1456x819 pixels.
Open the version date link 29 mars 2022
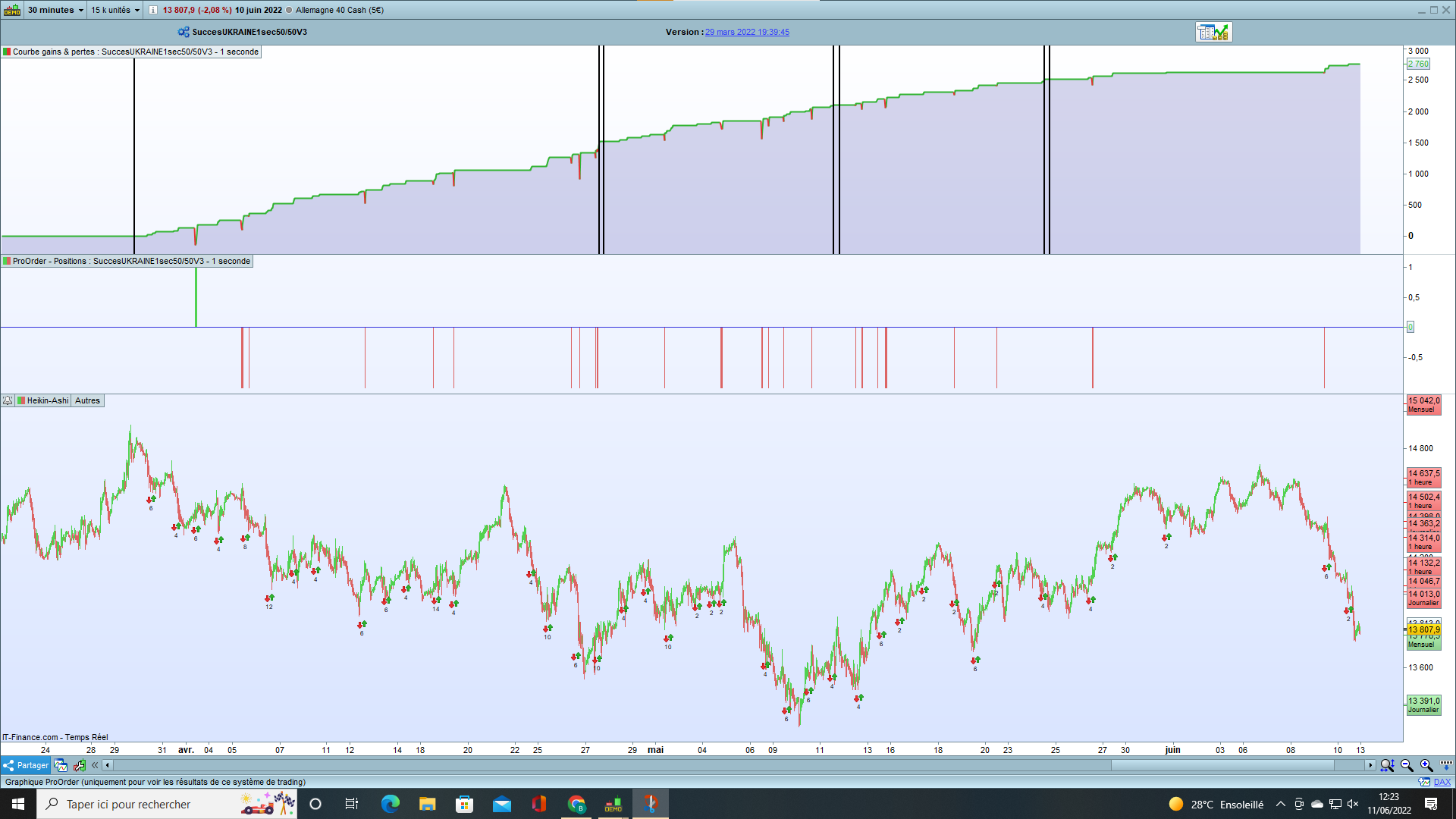tap(747, 32)
